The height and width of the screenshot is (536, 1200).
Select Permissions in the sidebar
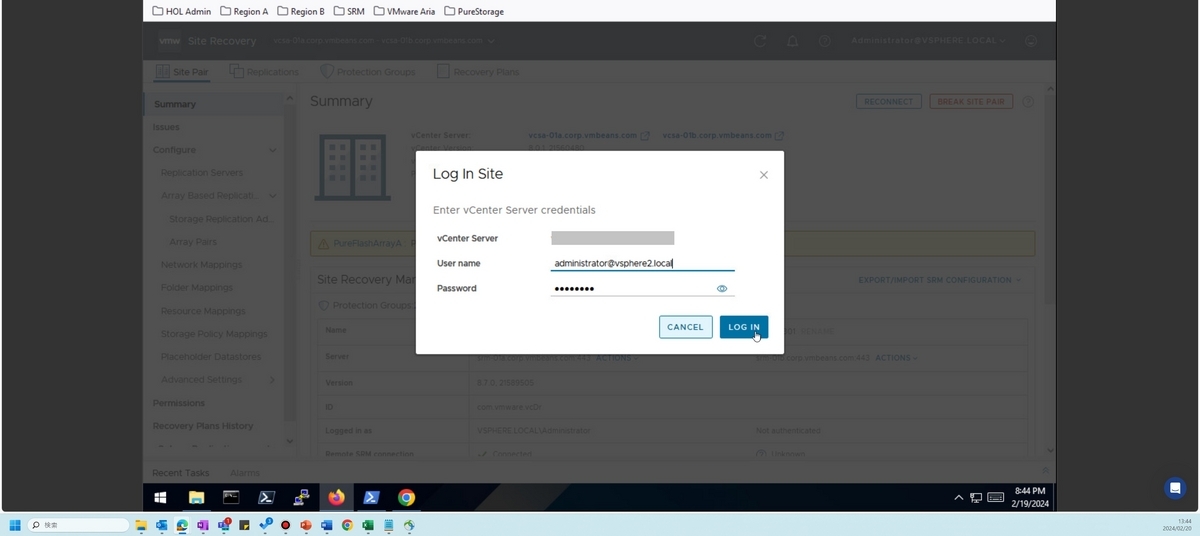(x=178, y=403)
